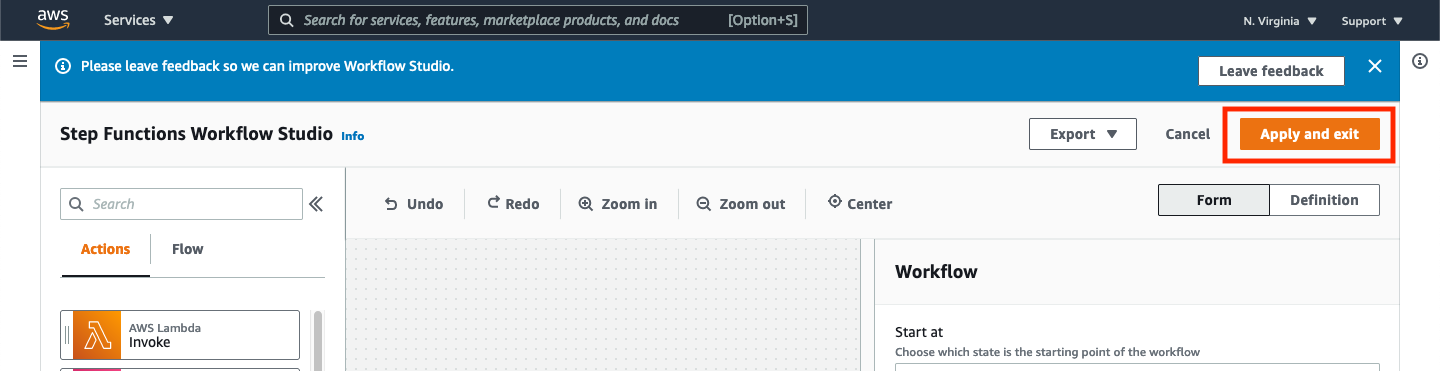The image size is (1440, 371).
Task: Open the Info link beside Workflow Studio
Action: (353, 135)
